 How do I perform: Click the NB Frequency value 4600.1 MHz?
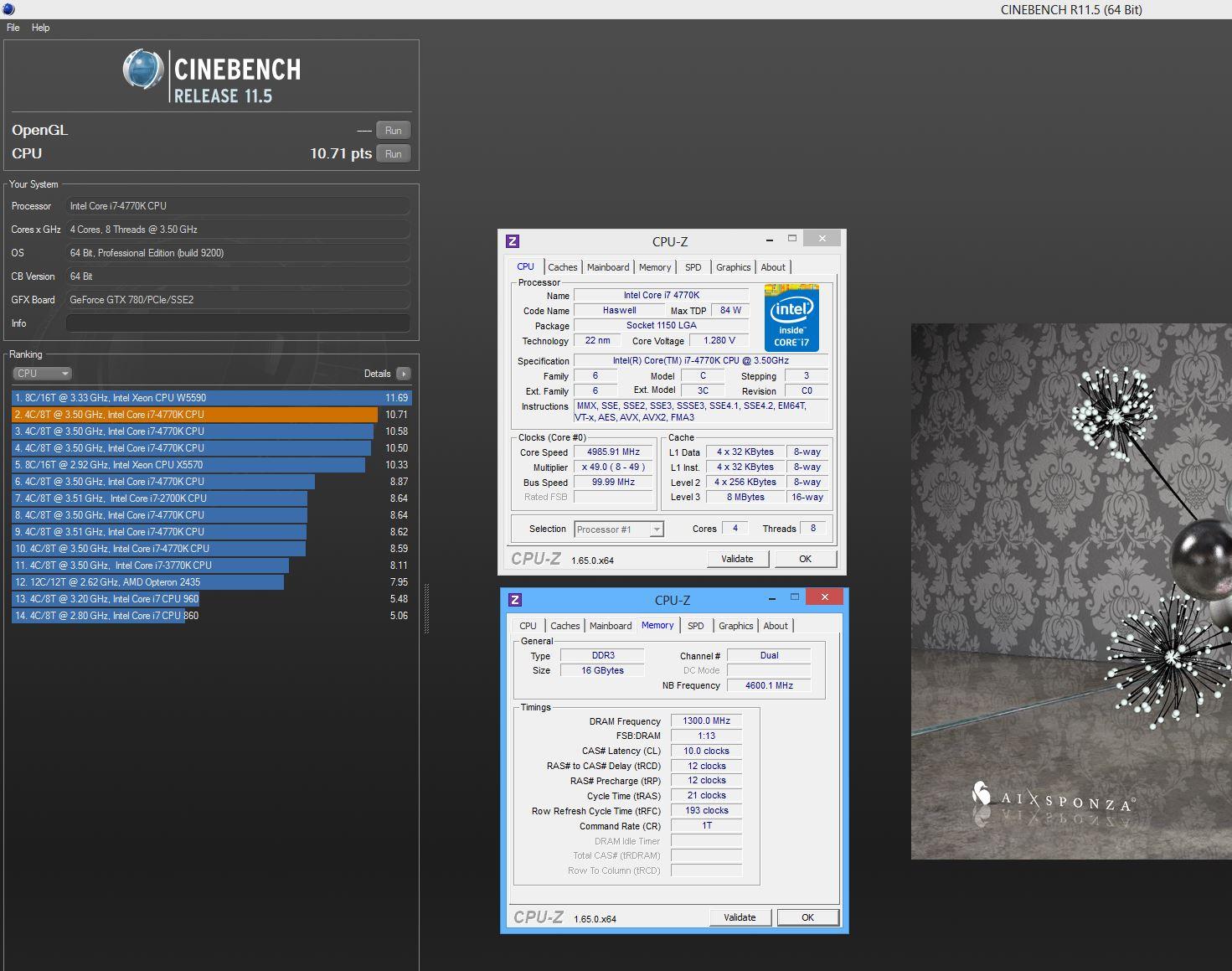coord(769,685)
